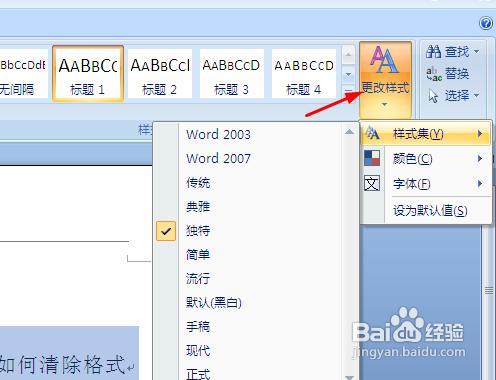Click the 选择 select button label

[457, 96]
